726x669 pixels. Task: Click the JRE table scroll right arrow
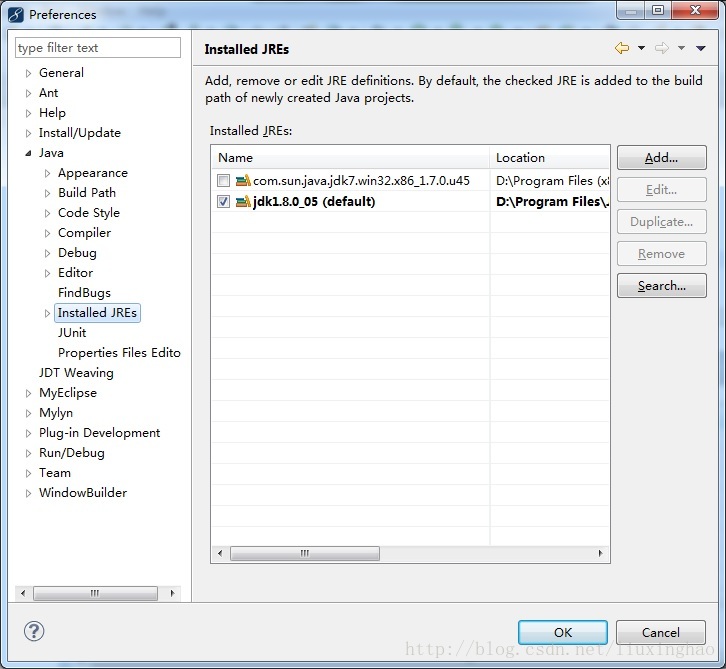601,553
